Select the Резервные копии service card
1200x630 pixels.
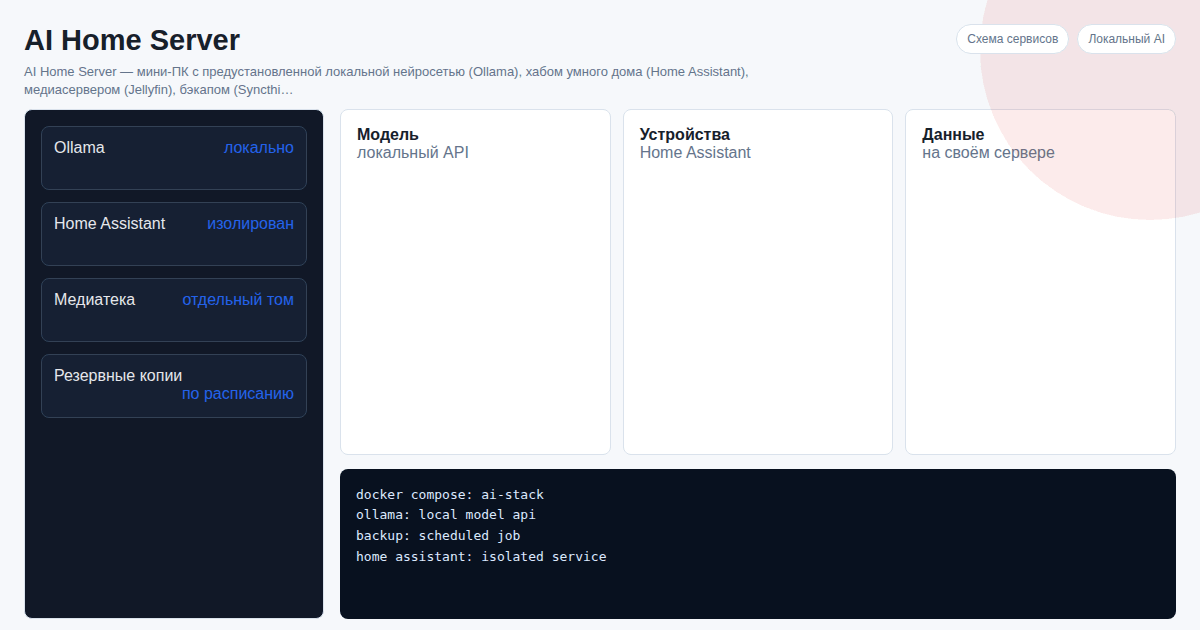(x=174, y=386)
